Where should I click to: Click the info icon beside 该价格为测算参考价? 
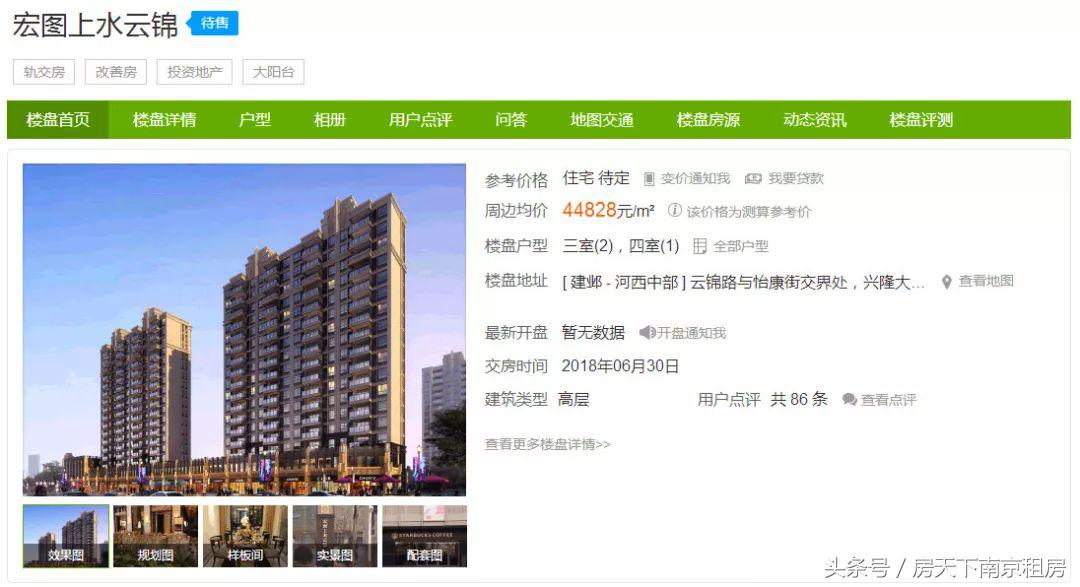coord(674,210)
